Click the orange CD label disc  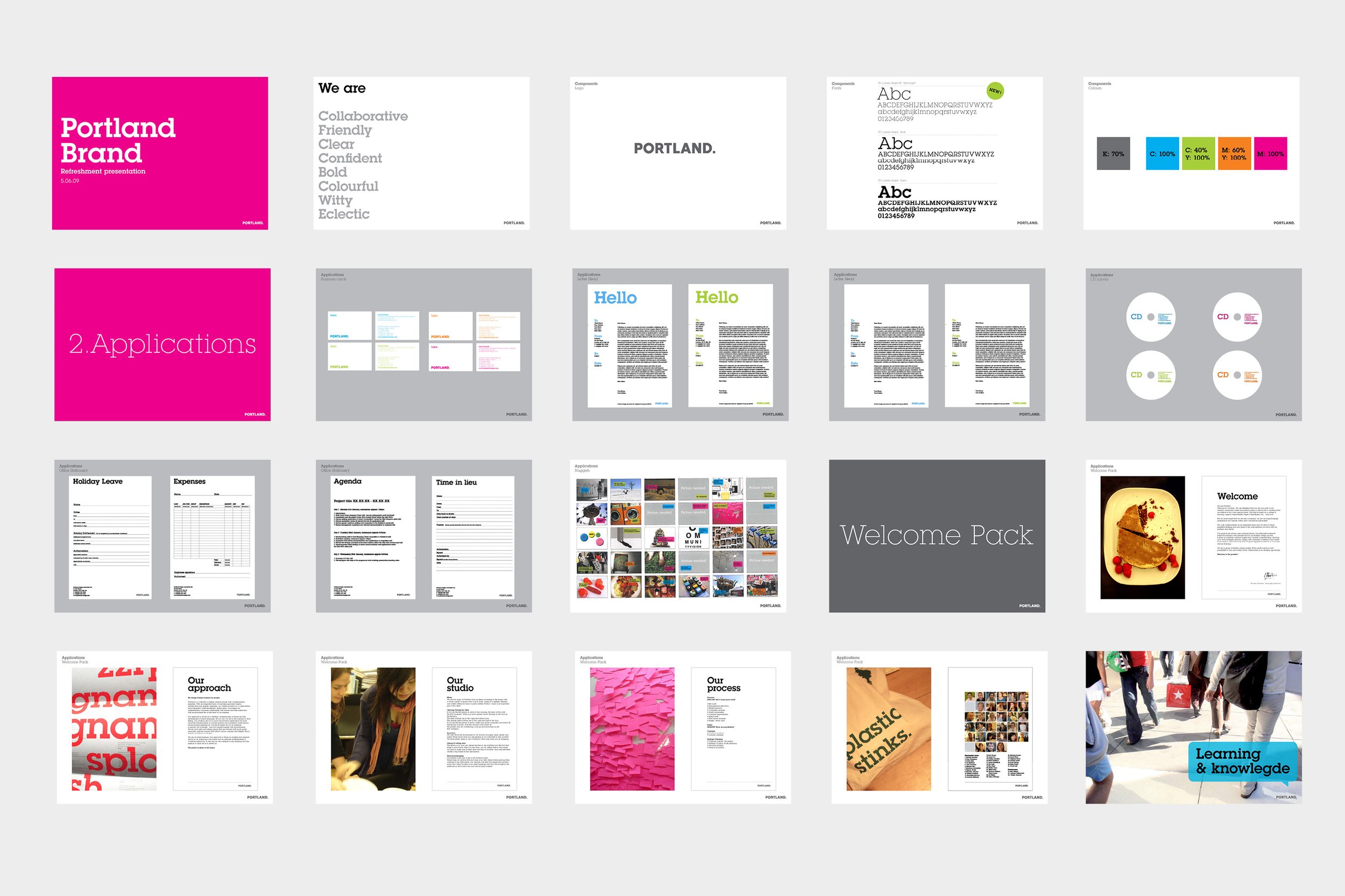[x=1237, y=375]
